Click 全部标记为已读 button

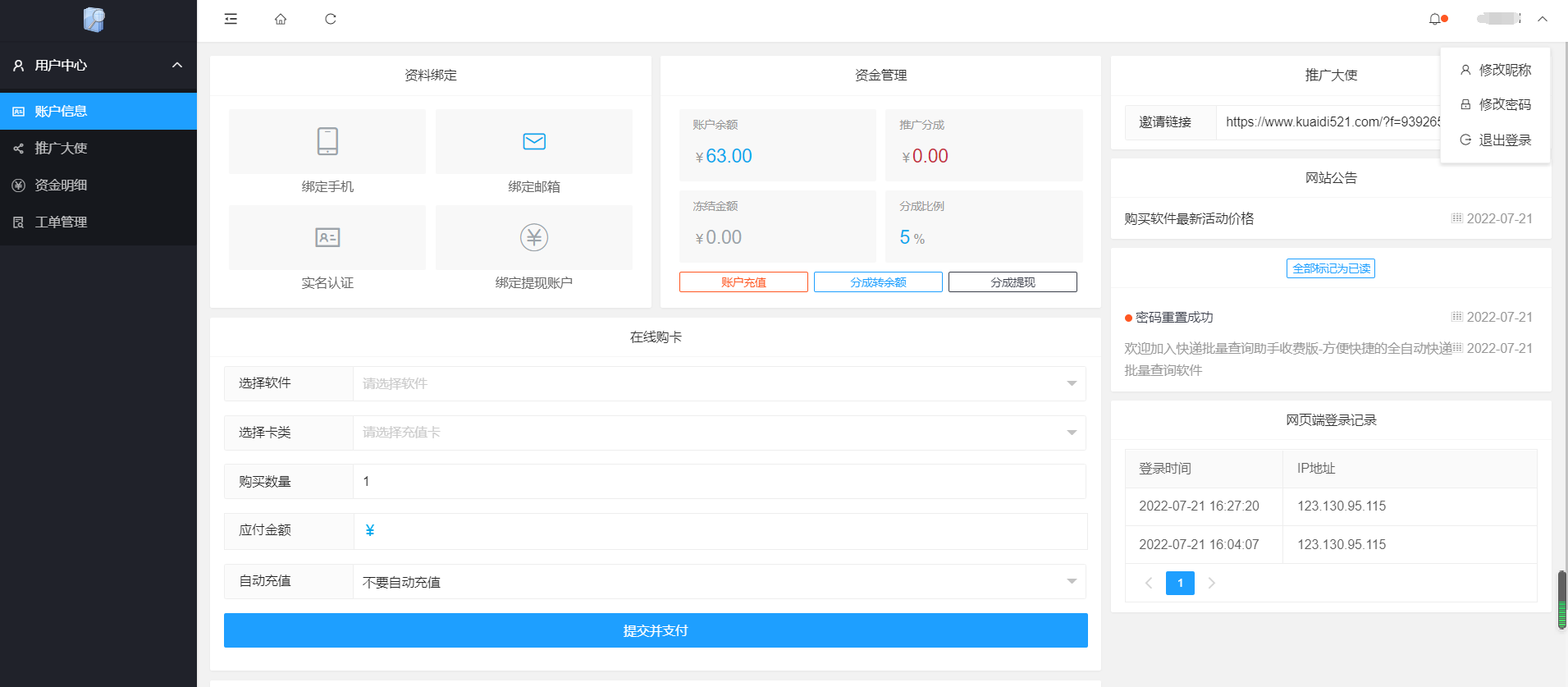pyautogui.click(x=1331, y=268)
